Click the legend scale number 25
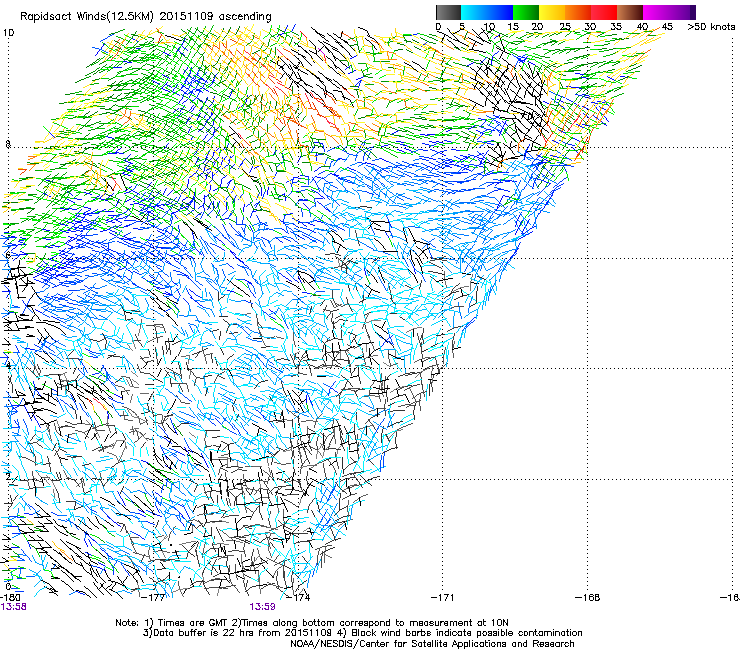Viewport: 740px width, 650px height. tap(565, 27)
